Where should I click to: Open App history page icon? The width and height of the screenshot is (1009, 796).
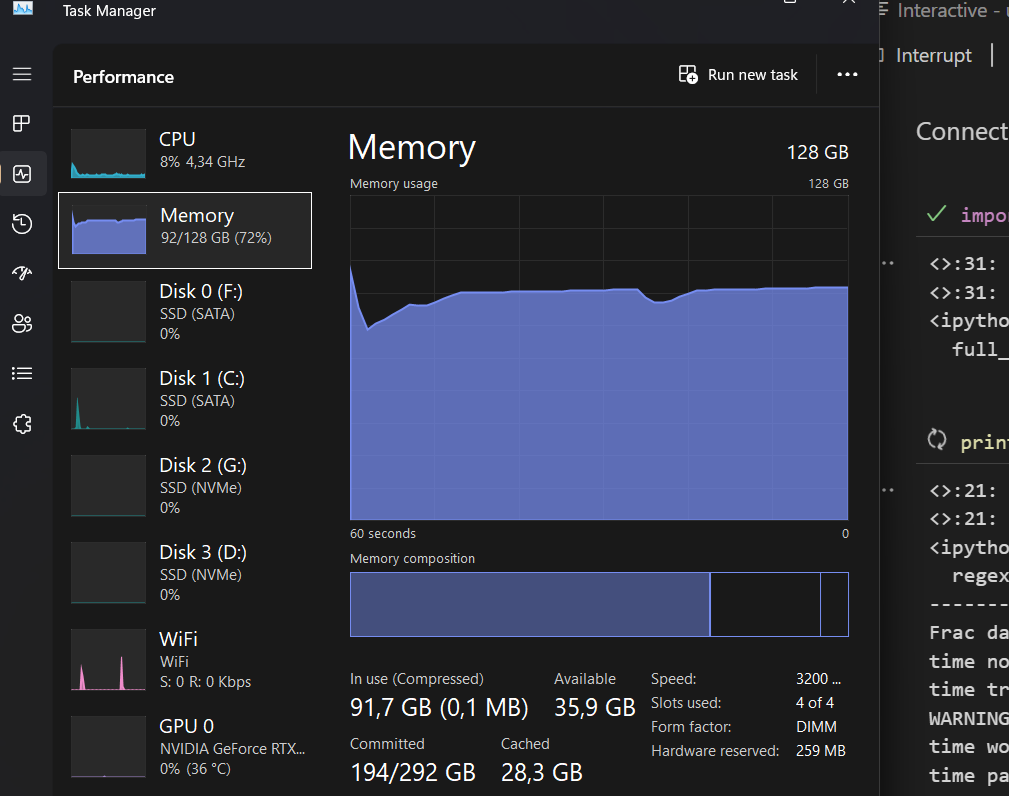point(22,223)
